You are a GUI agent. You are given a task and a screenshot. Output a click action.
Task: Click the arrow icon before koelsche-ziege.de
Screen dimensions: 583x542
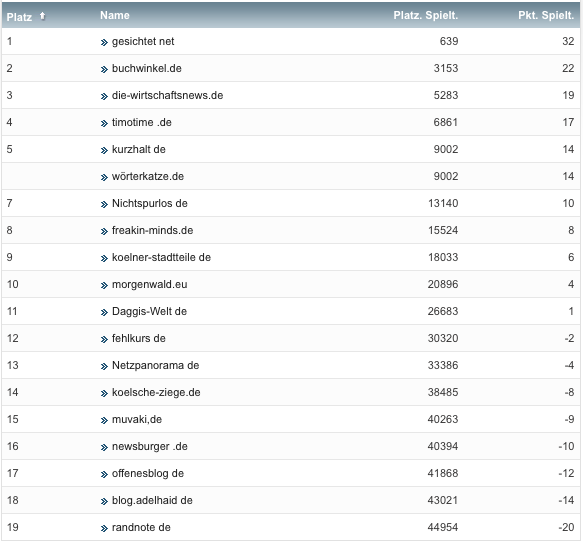(x=104, y=394)
